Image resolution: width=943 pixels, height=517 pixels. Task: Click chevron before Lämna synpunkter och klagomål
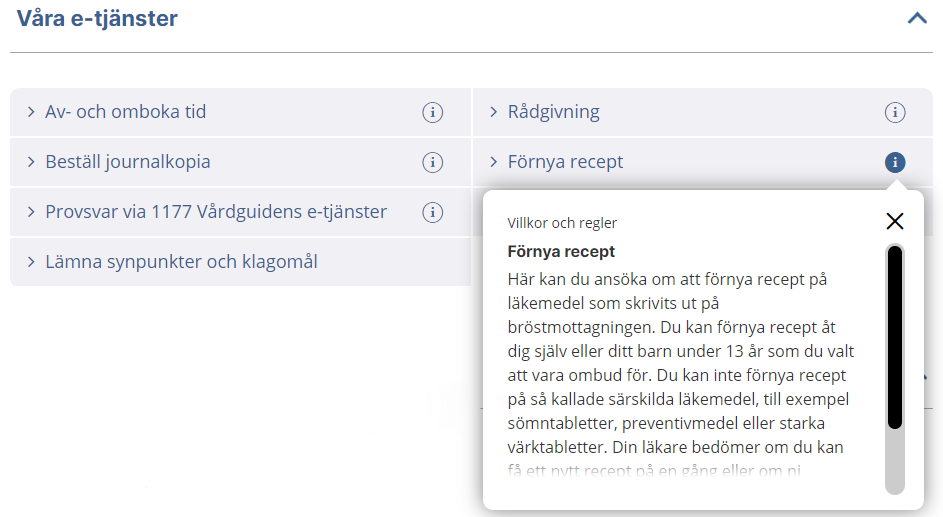pyautogui.click(x=31, y=262)
